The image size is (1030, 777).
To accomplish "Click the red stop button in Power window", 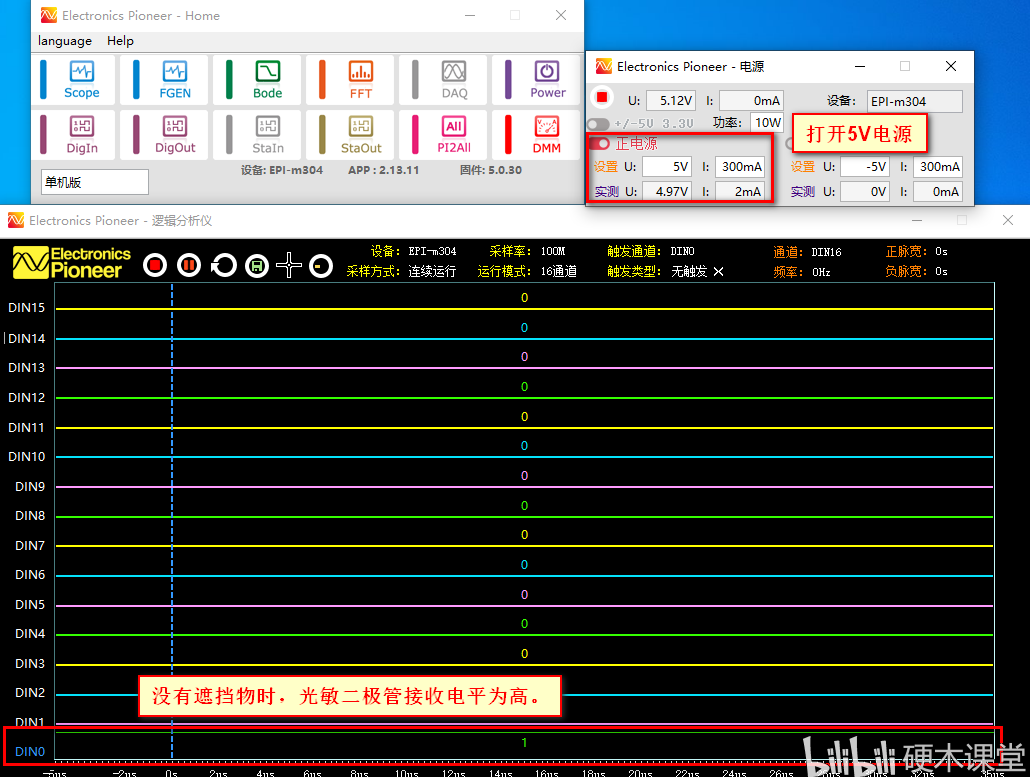I will click(x=602, y=98).
